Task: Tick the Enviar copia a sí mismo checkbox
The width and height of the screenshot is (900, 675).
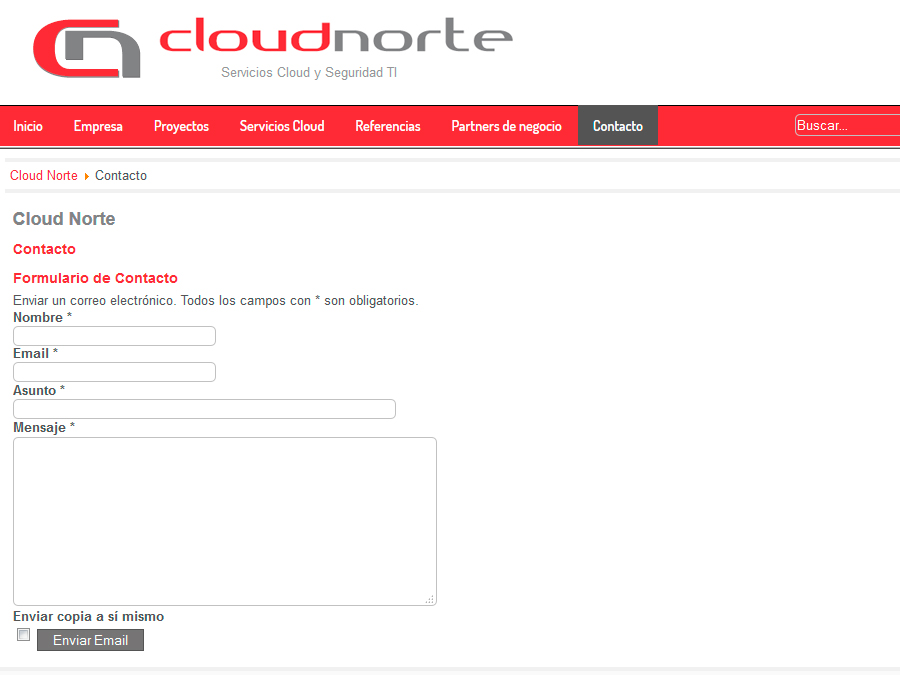Action: [x=24, y=634]
